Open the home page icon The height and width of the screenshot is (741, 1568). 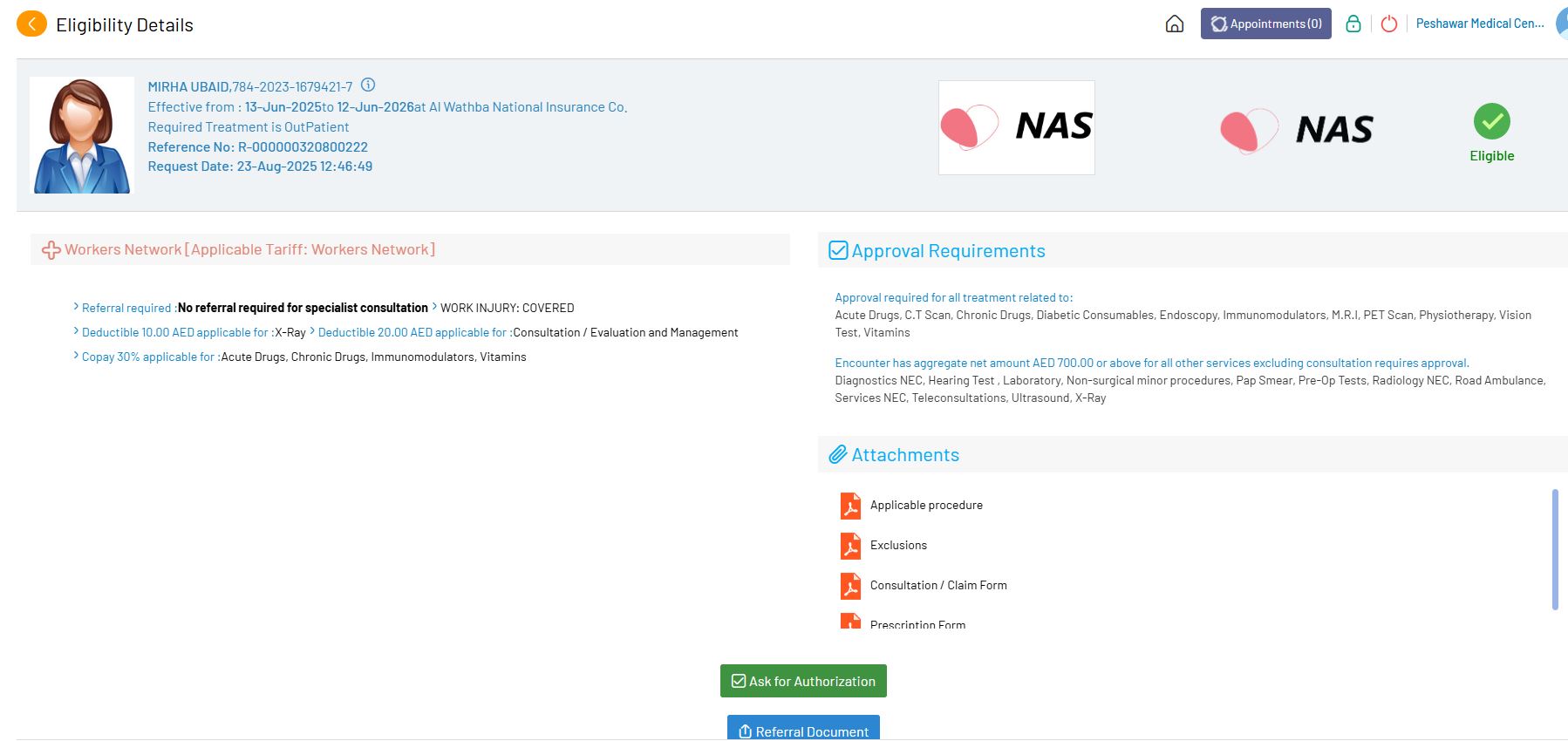[1175, 24]
